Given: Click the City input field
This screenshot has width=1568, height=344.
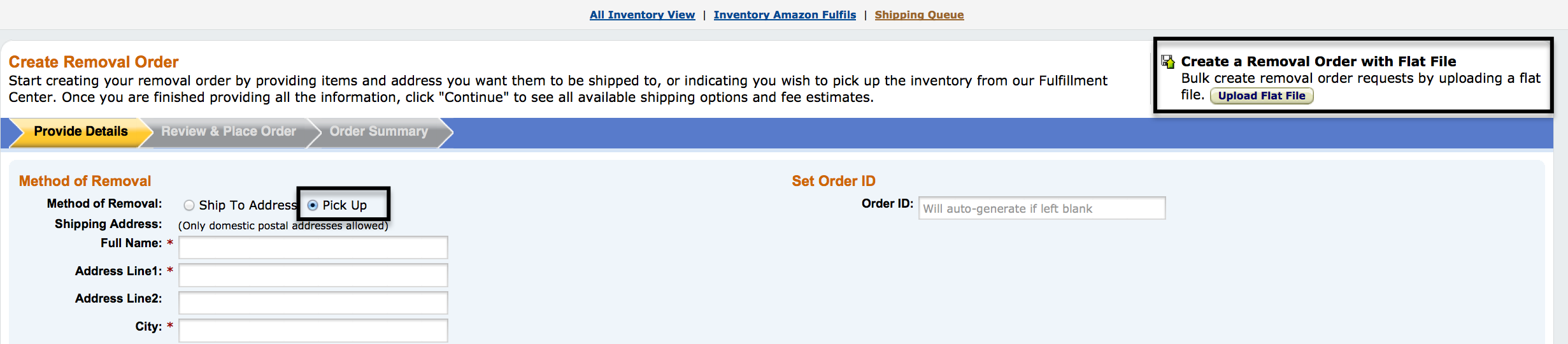Looking at the screenshot, I should [x=313, y=331].
